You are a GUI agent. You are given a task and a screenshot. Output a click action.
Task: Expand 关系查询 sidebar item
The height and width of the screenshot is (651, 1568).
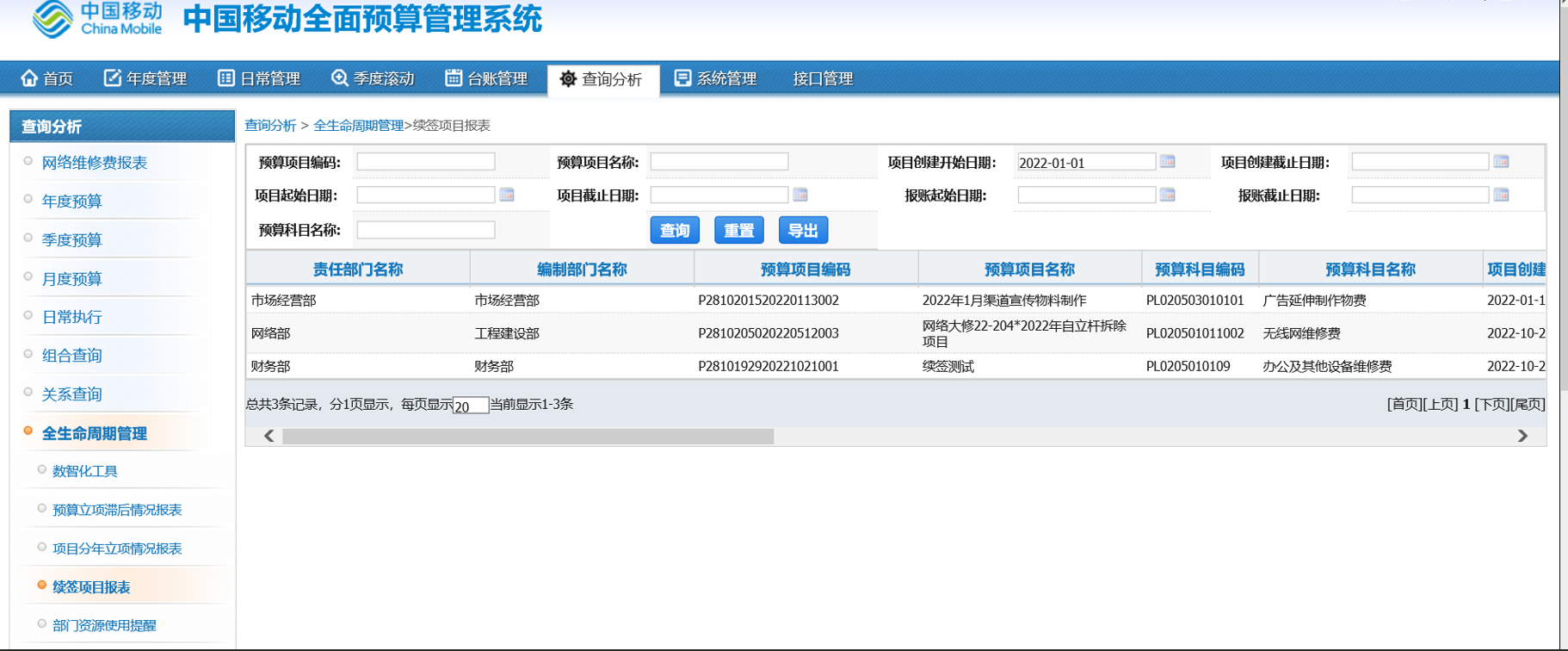[x=72, y=394]
